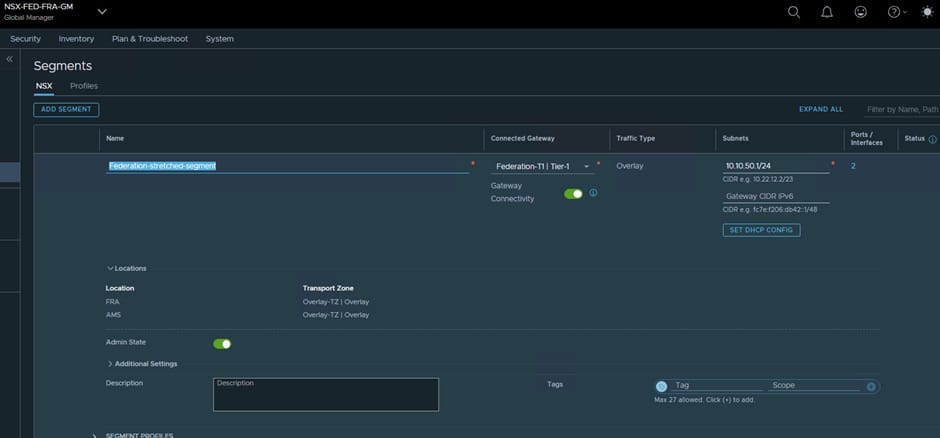Toggle Admin State switch
The width and height of the screenshot is (940, 438).
point(222,343)
